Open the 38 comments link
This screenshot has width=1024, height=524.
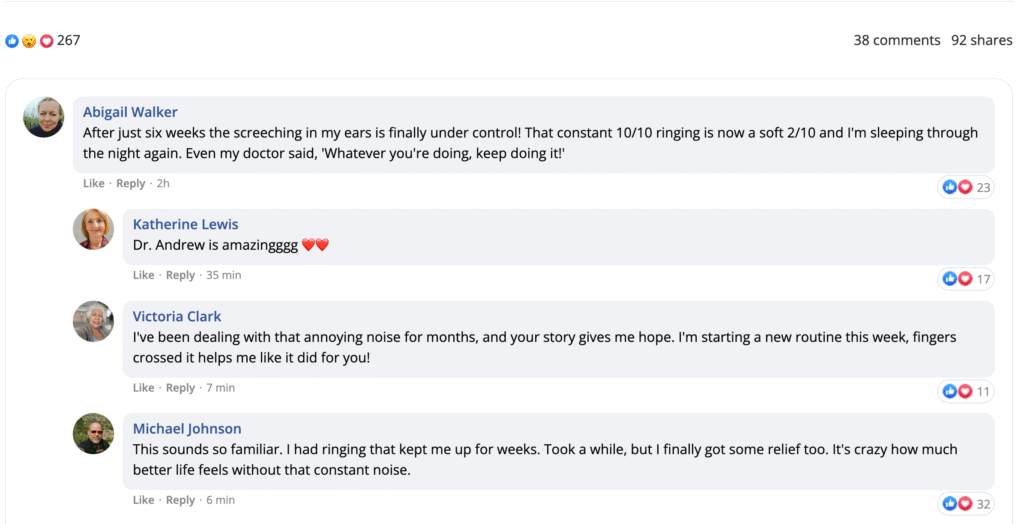(896, 41)
